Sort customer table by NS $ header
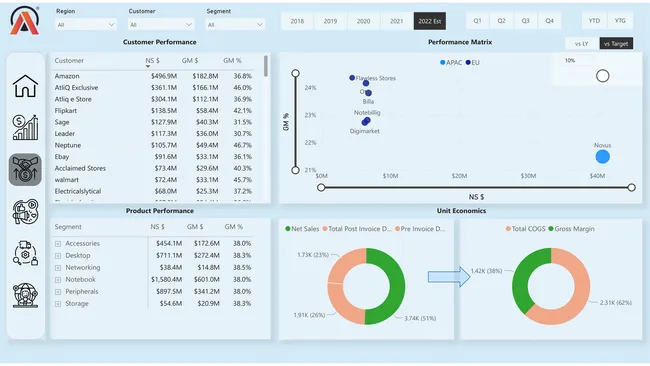 point(153,61)
